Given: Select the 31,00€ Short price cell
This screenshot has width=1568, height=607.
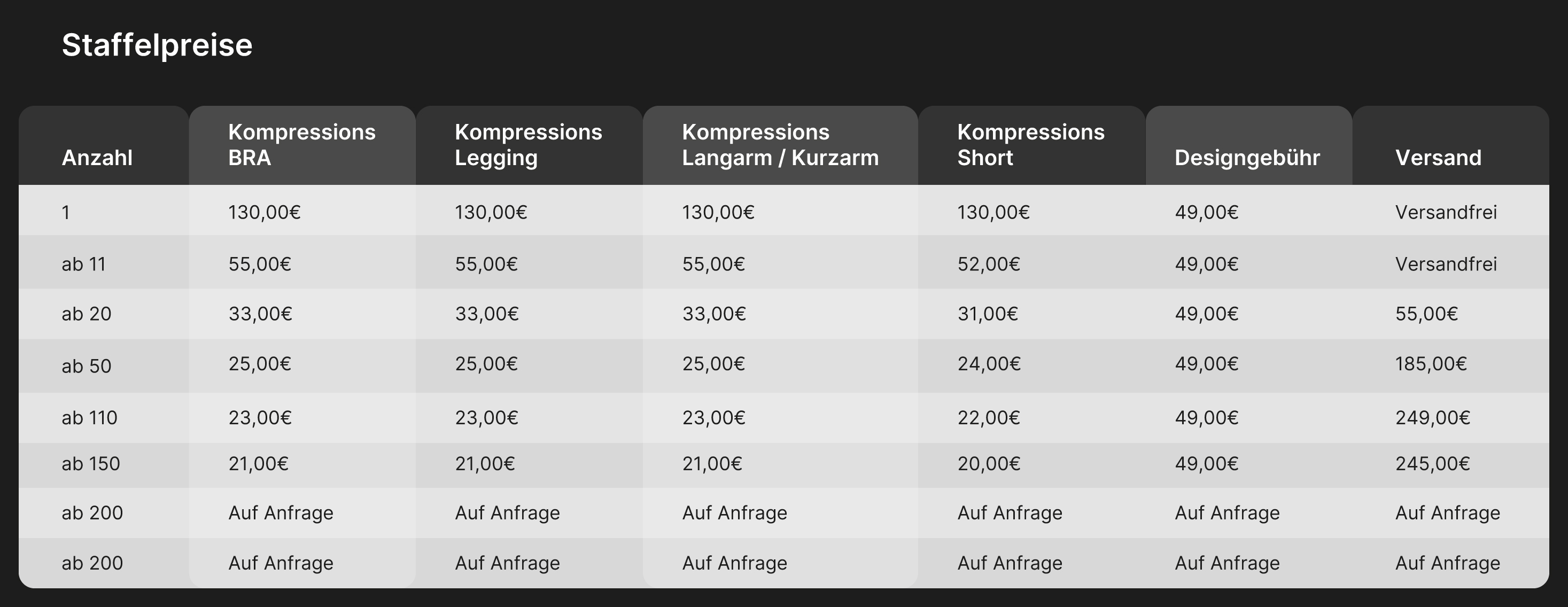Looking at the screenshot, I should (x=987, y=314).
